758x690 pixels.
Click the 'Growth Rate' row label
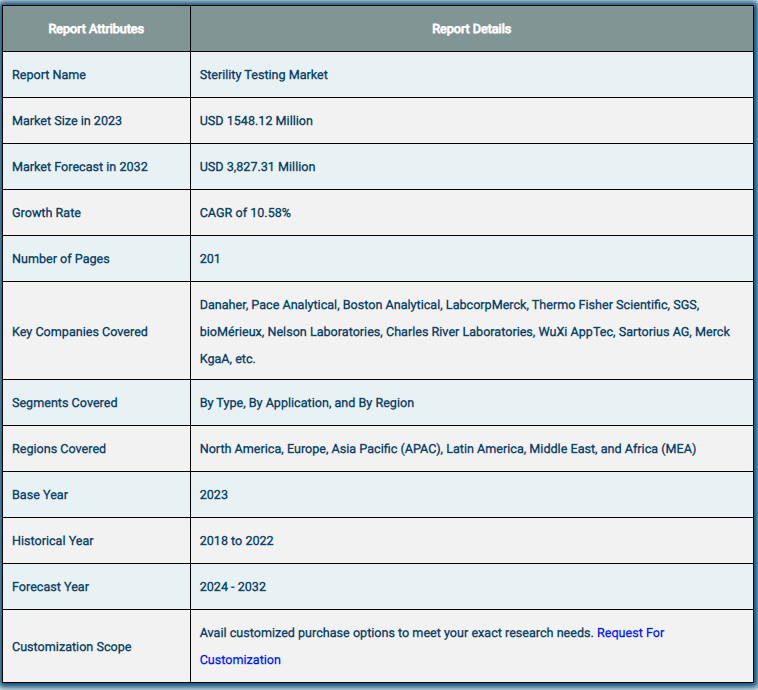(x=46, y=213)
